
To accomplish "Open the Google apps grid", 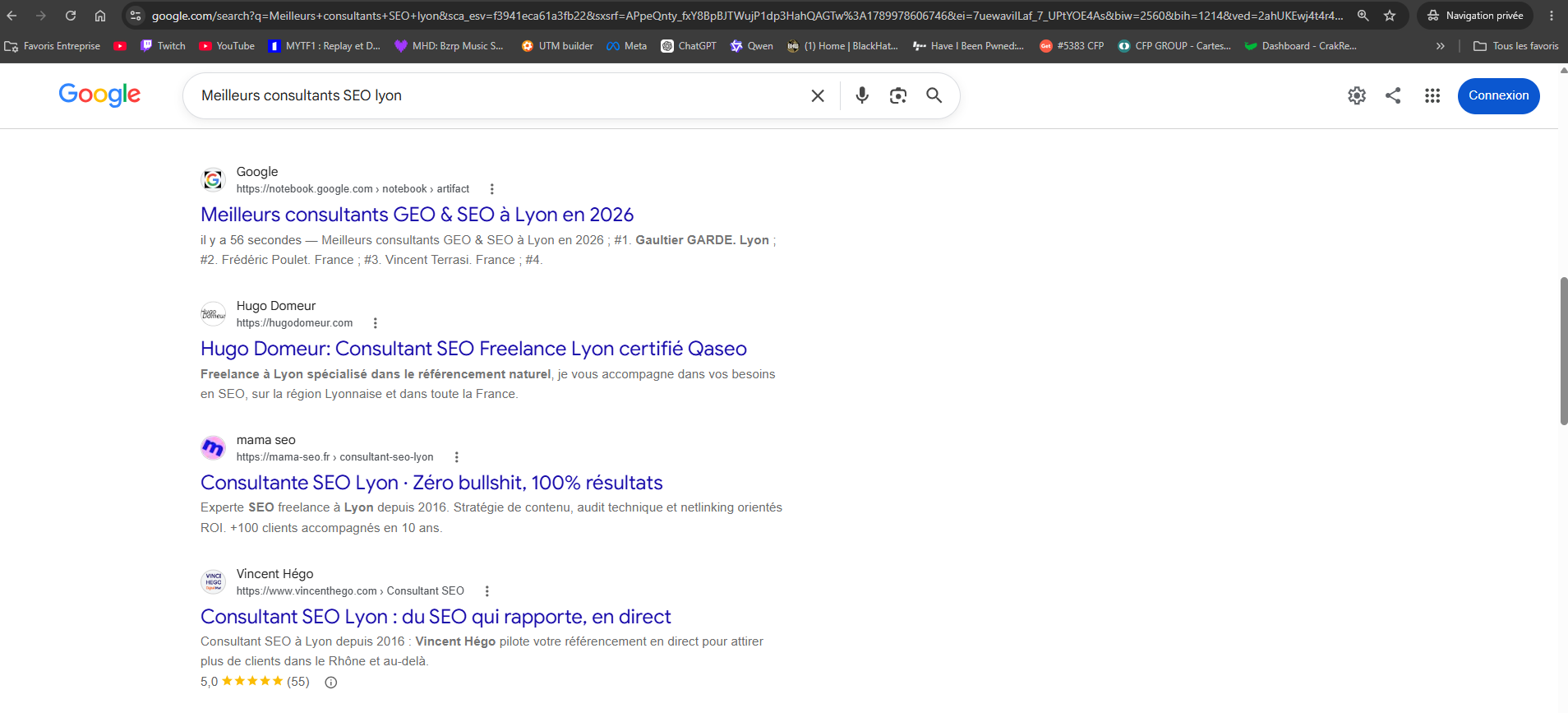I will (x=1432, y=95).
